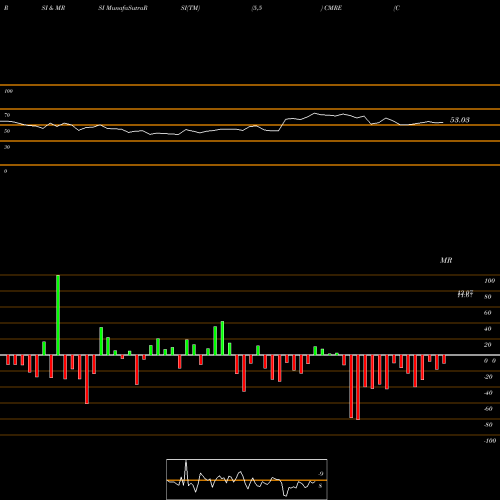Viewport: 500px width, 500px height.
Task: Click the 20 axis label on MR chart
Action: (488, 345)
